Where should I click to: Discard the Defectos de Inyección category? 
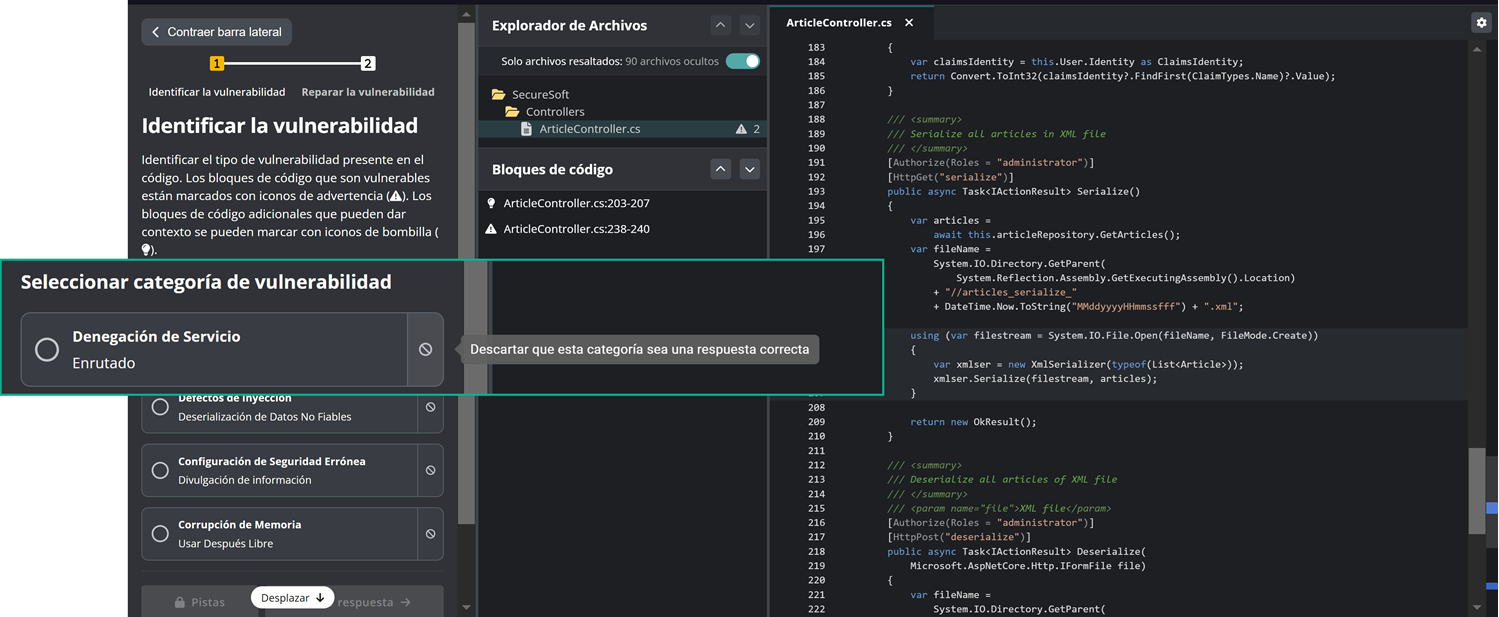[x=430, y=407]
